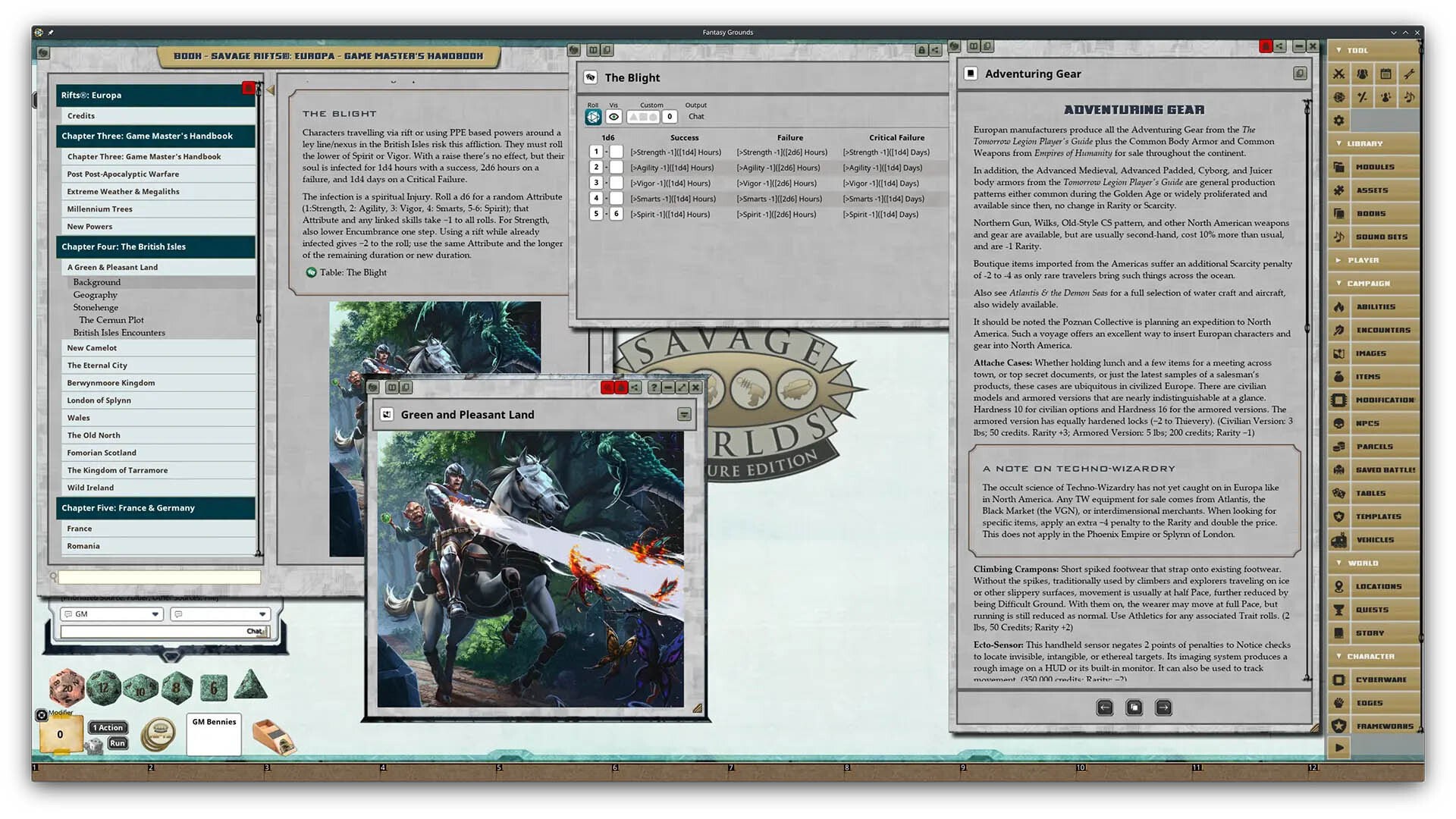Click the chat entry input field
Image resolution: width=1456 pixels, height=819 pixels.
click(164, 632)
